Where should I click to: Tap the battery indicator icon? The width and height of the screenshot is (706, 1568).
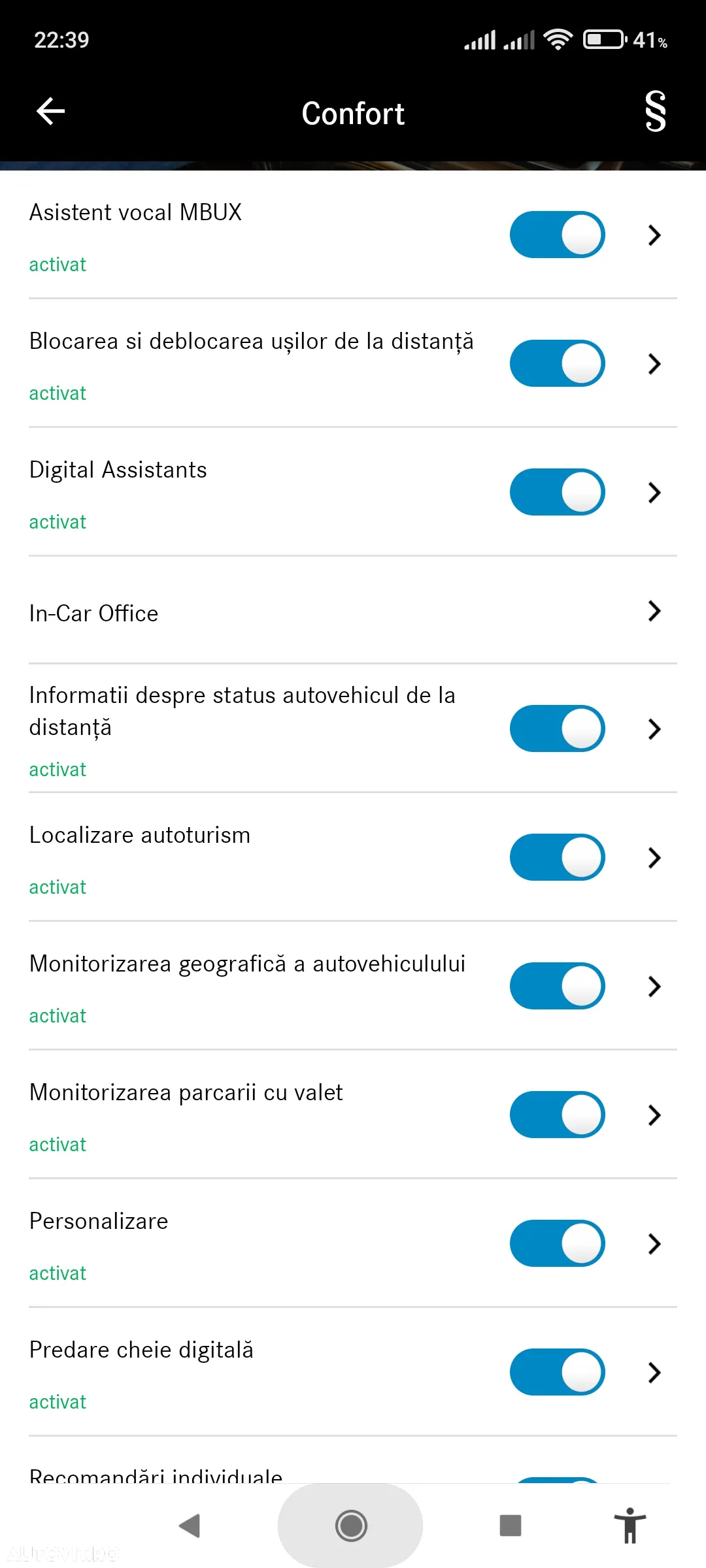(x=605, y=40)
